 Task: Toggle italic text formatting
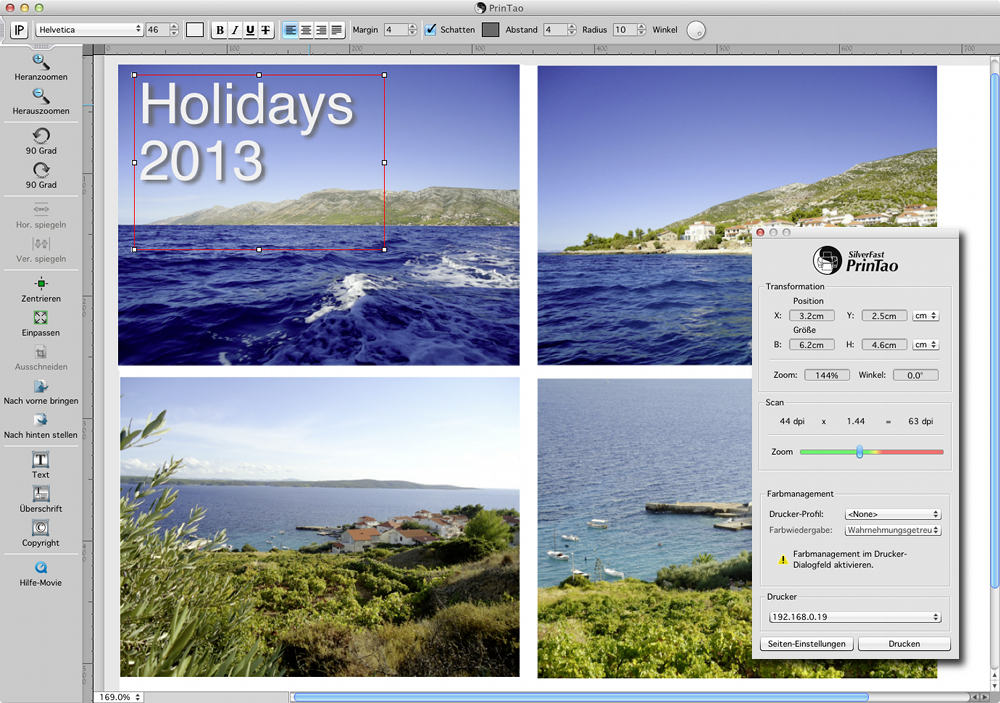click(235, 30)
